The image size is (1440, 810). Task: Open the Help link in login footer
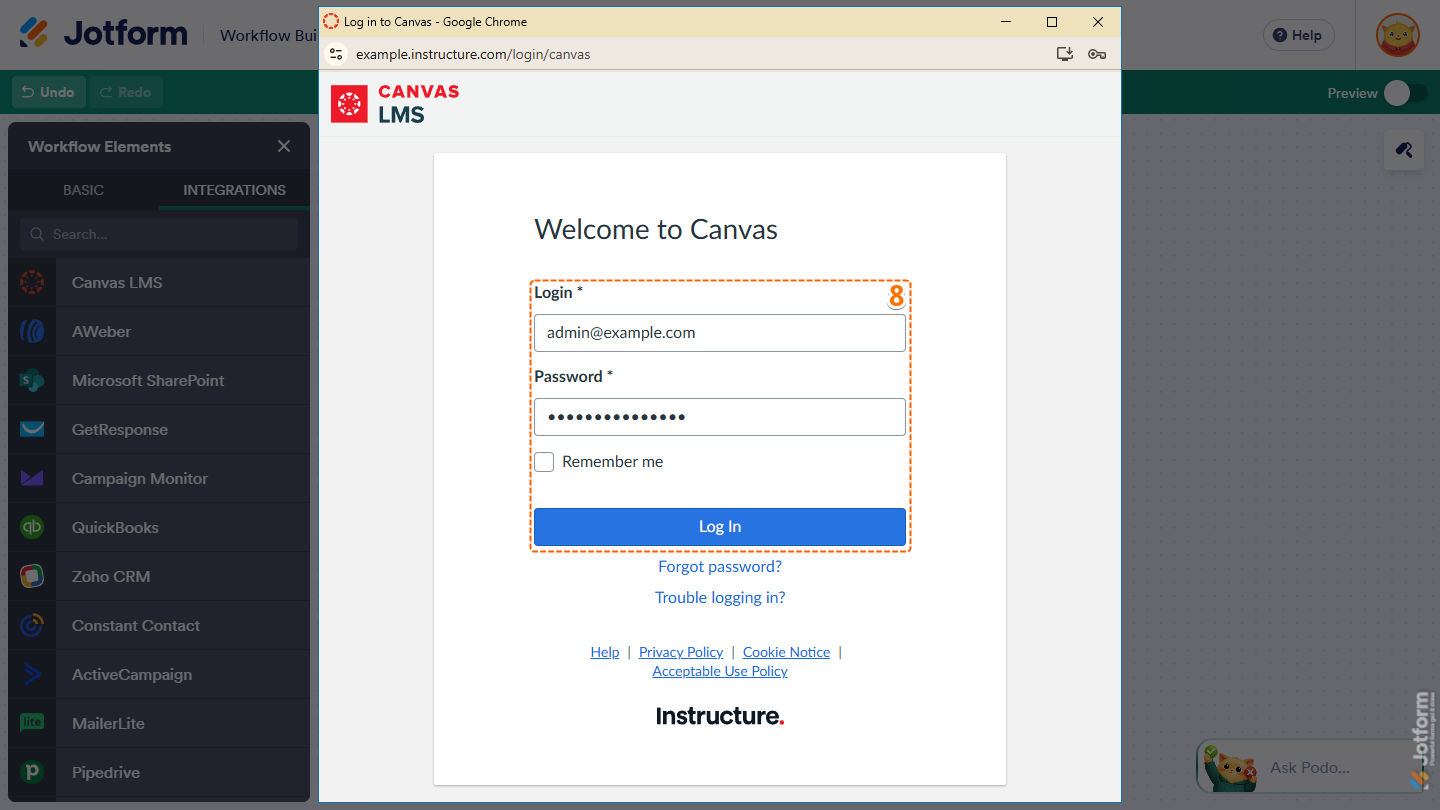coord(605,652)
